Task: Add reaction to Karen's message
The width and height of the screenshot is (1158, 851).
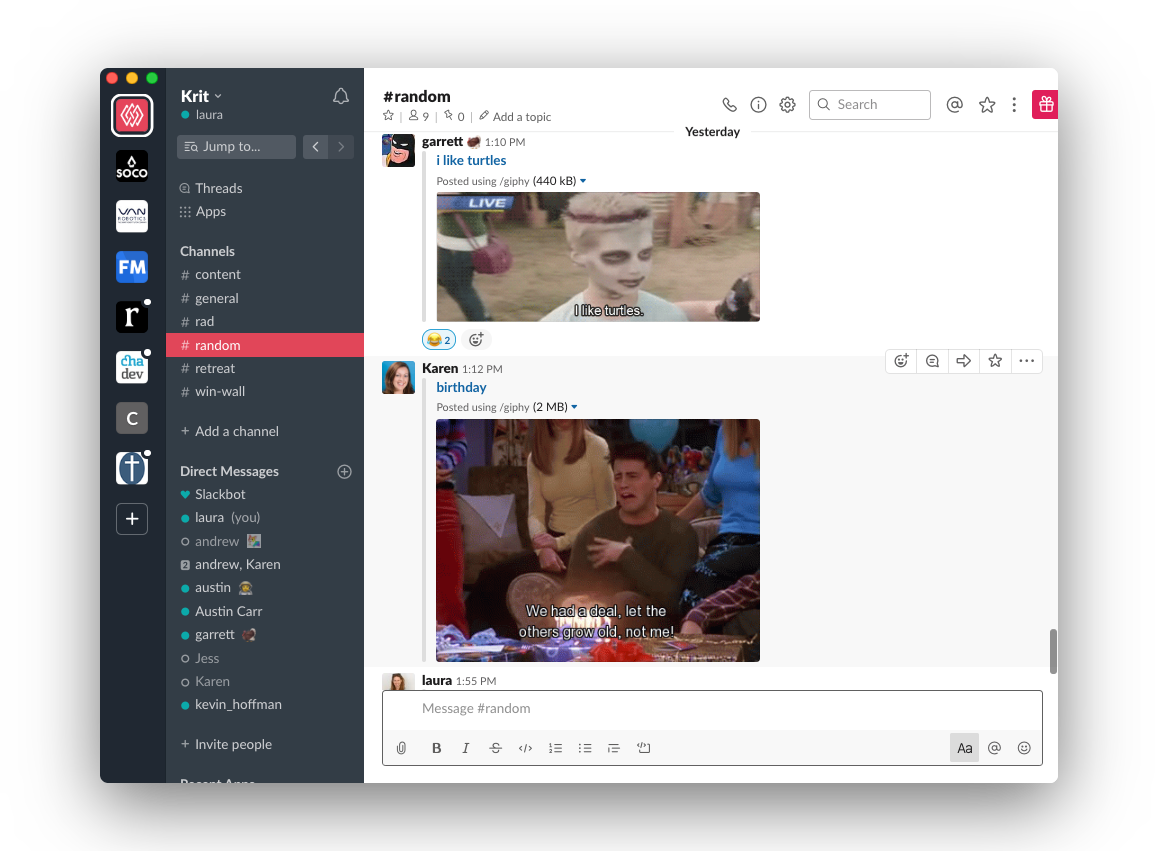Action: 901,361
